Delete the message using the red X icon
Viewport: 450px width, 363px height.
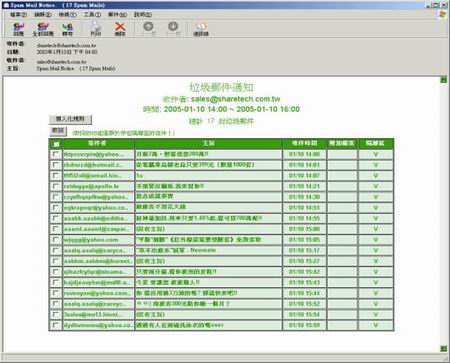pyautogui.click(x=120, y=29)
